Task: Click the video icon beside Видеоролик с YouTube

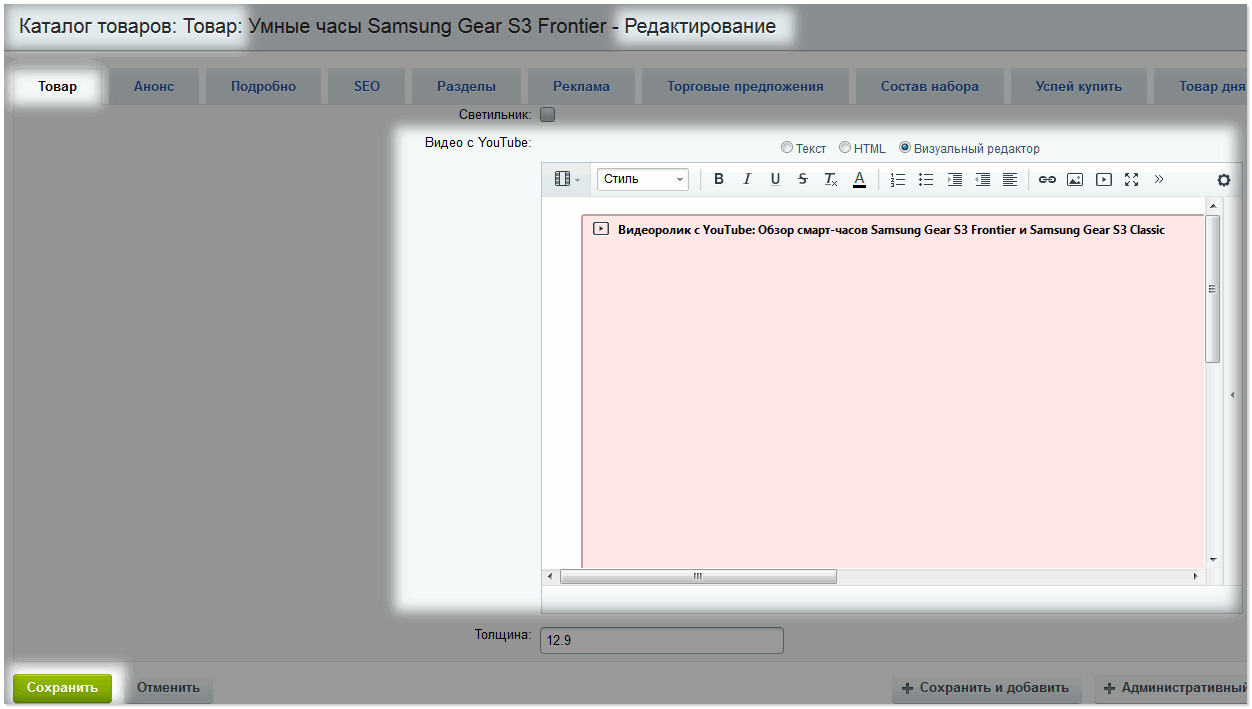Action: coord(601,229)
